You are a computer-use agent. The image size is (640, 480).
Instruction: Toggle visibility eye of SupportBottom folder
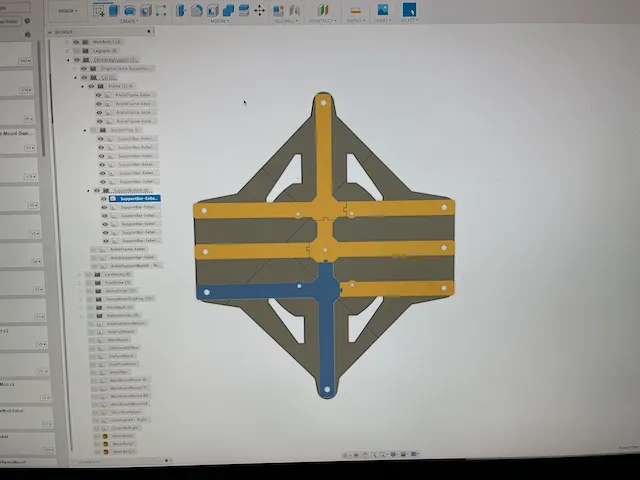coord(97,191)
